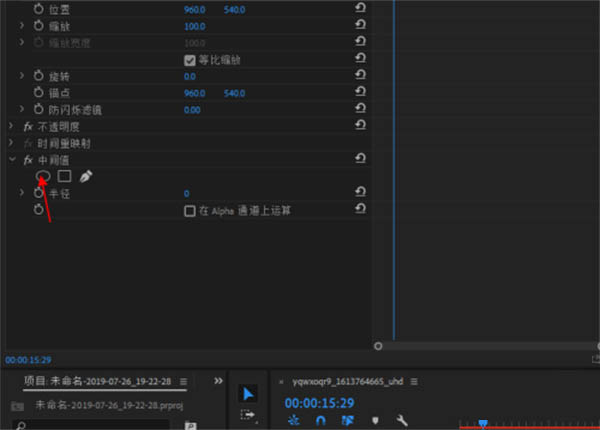This screenshot has height=430, width=600.
Task: Expand the 缩放 property
Action: (x=24, y=25)
